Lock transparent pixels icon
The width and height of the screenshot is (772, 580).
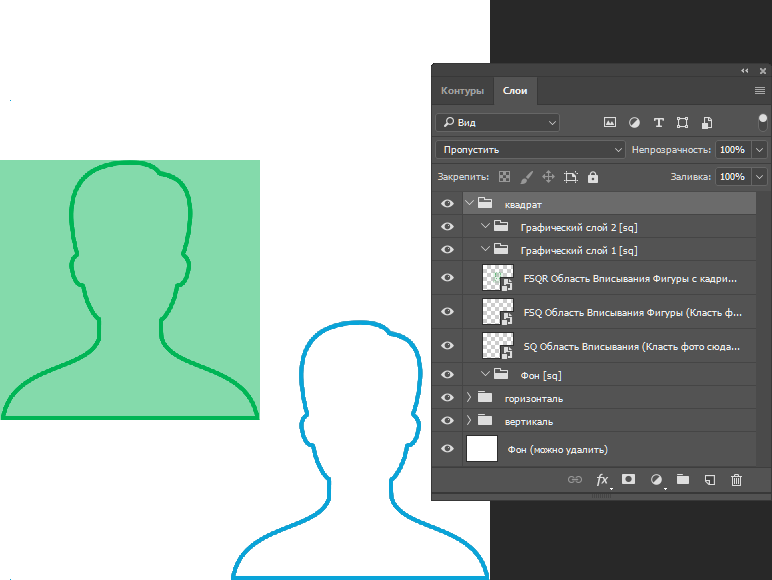tap(504, 177)
